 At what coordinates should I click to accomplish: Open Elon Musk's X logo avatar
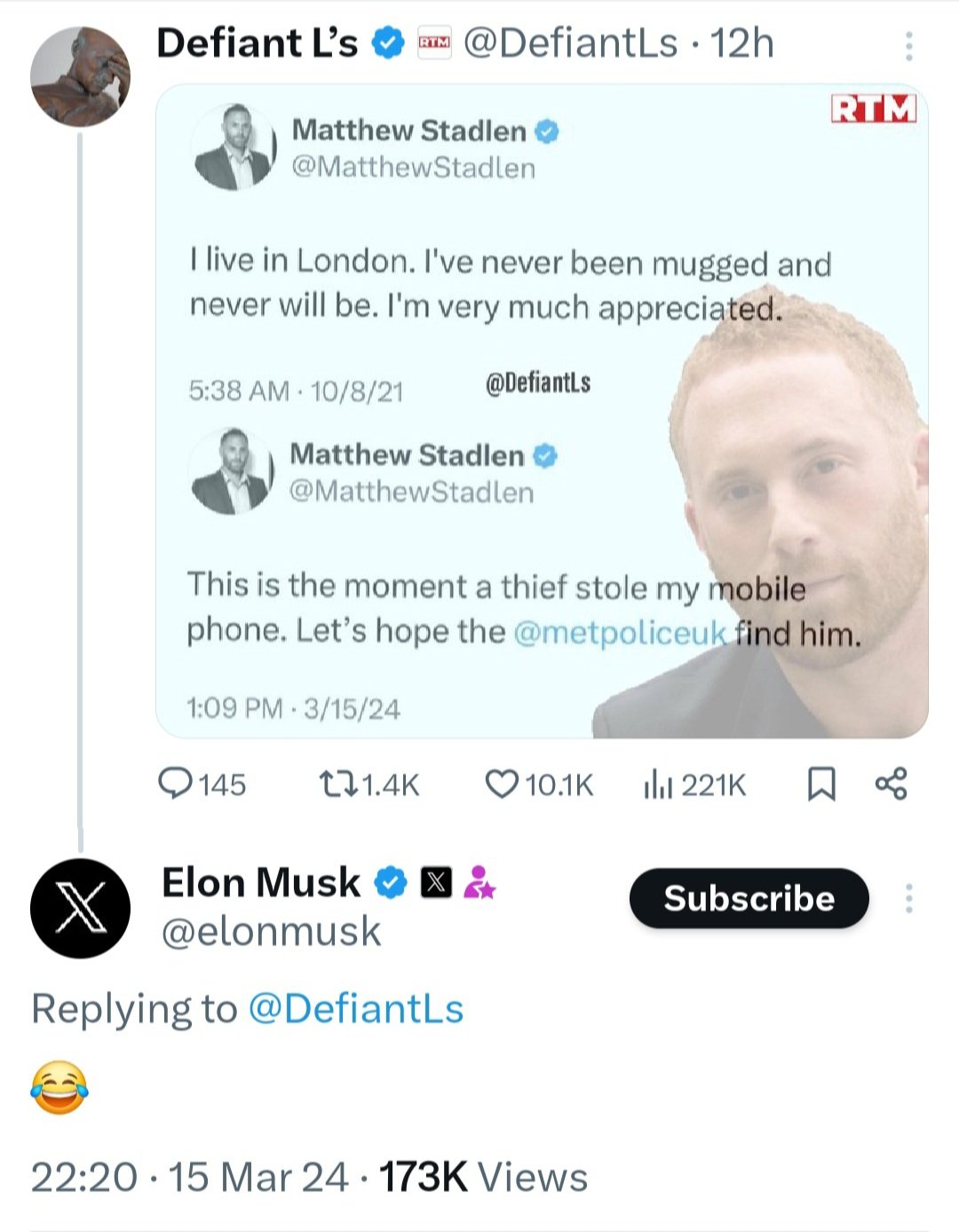pos(80,908)
